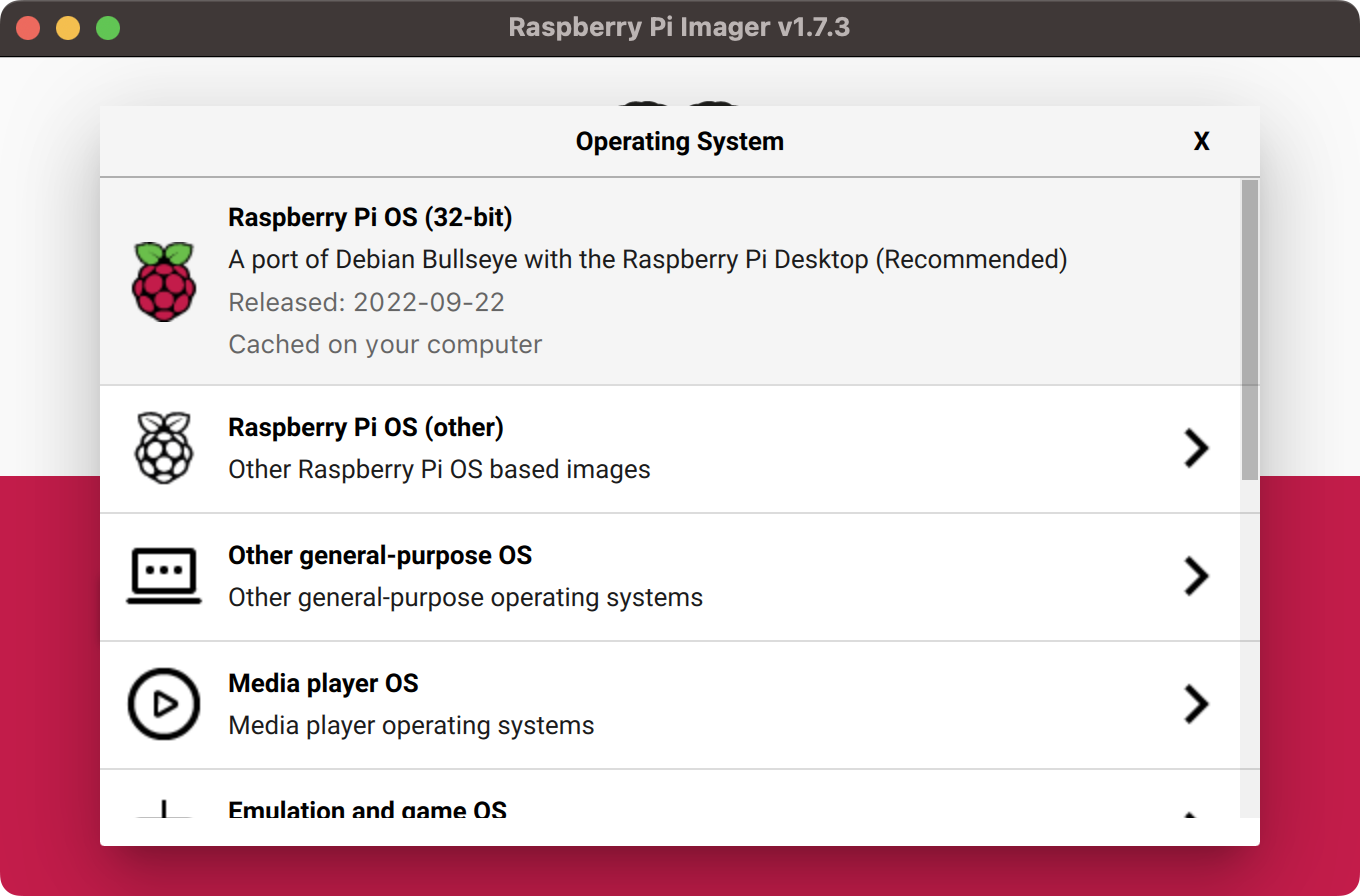Image resolution: width=1360 pixels, height=896 pixels.
Task: Click the OS list vertical scrollbar thumb
Action: [x=1250, y=330]
